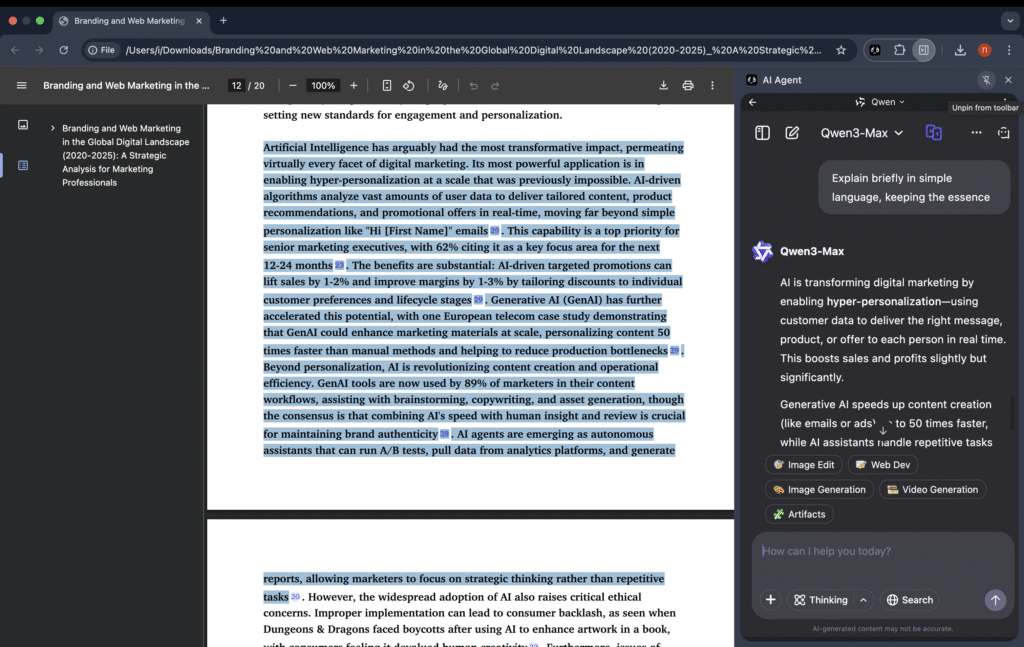Show the PDF thumbnails view

[x=23, y=125]
